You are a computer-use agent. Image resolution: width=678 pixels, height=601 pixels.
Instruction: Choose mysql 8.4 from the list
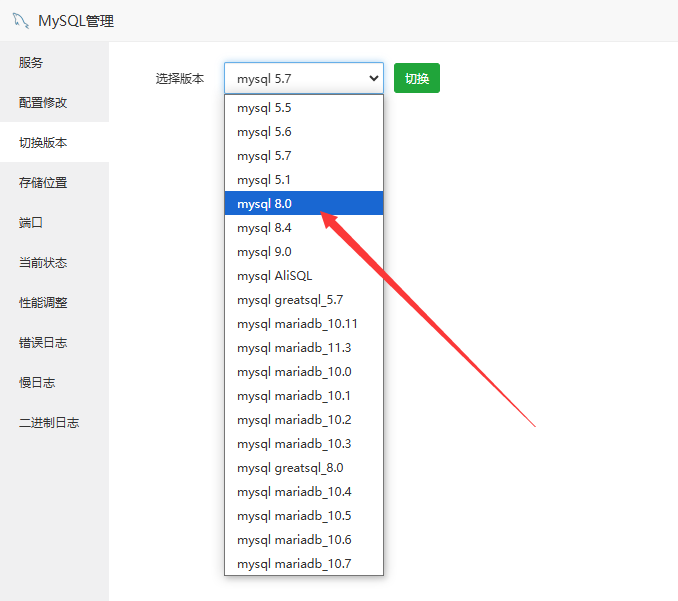304,227
